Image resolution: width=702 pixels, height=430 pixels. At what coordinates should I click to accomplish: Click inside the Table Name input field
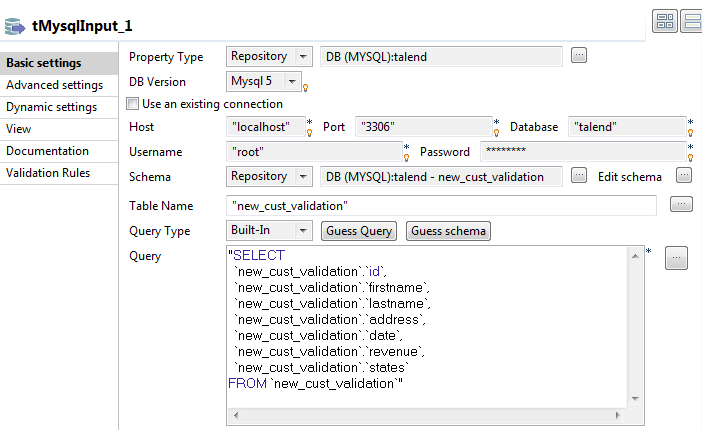(440, 205)
